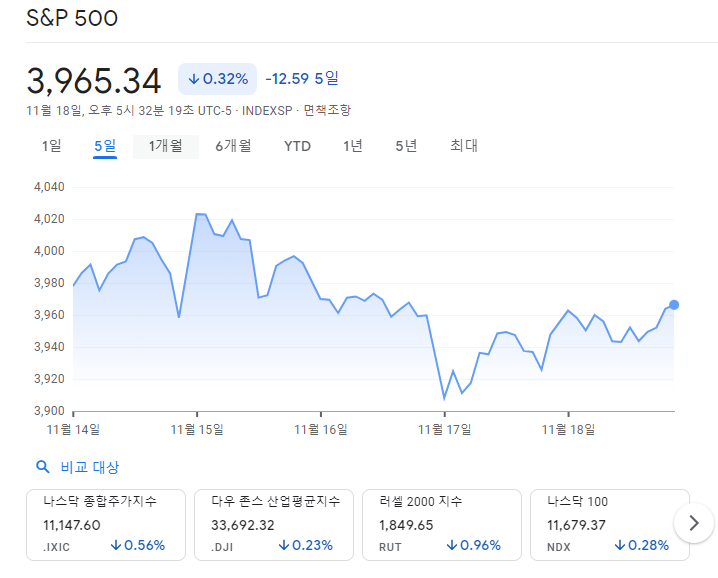The height and width of the screenshot is (578, 718).
Task: Click the 11월 15일 axis label
Action: click(197, 430)
